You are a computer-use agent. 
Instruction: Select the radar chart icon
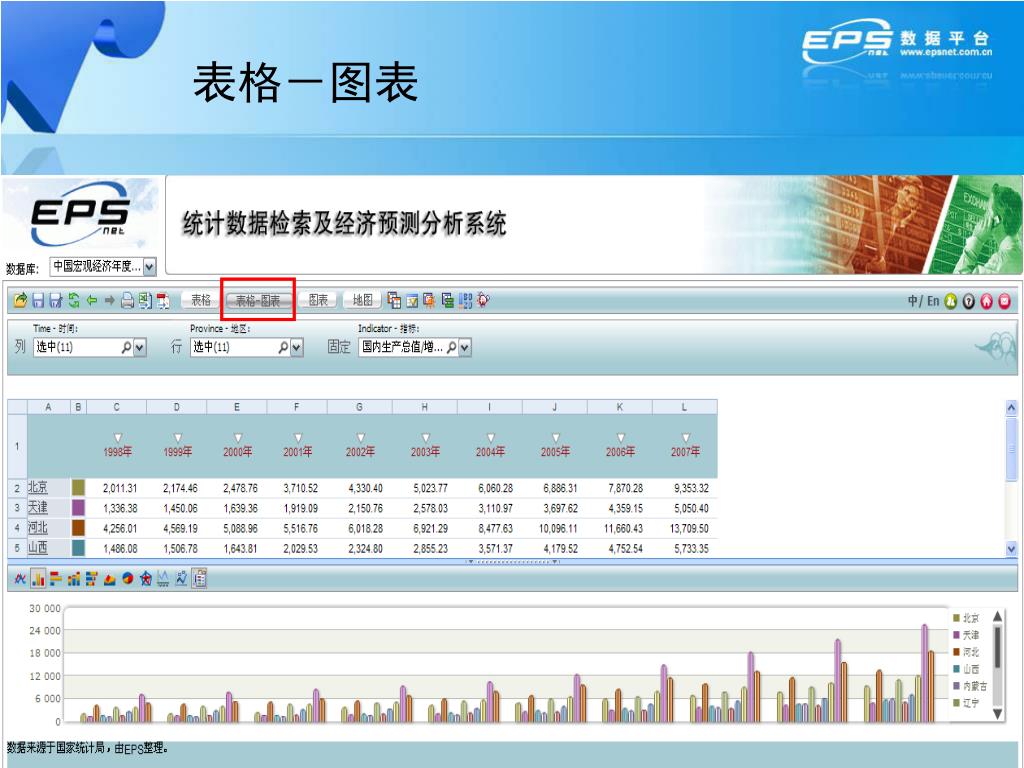(146, 578)
